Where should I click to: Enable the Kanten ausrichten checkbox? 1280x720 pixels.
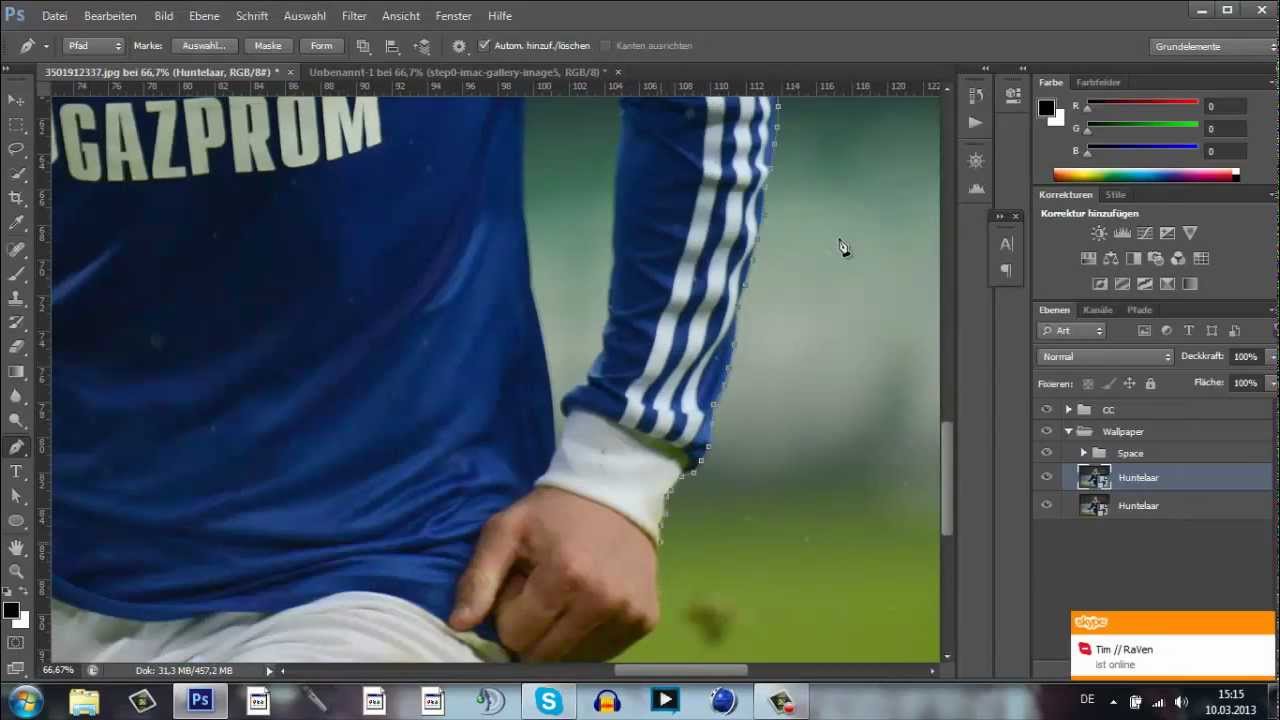click(x=607, y=45)
